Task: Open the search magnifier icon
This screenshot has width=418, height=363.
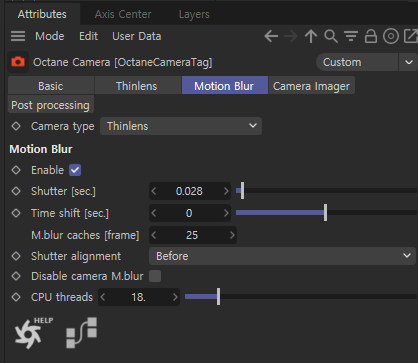Action: (x=331, y=36)
